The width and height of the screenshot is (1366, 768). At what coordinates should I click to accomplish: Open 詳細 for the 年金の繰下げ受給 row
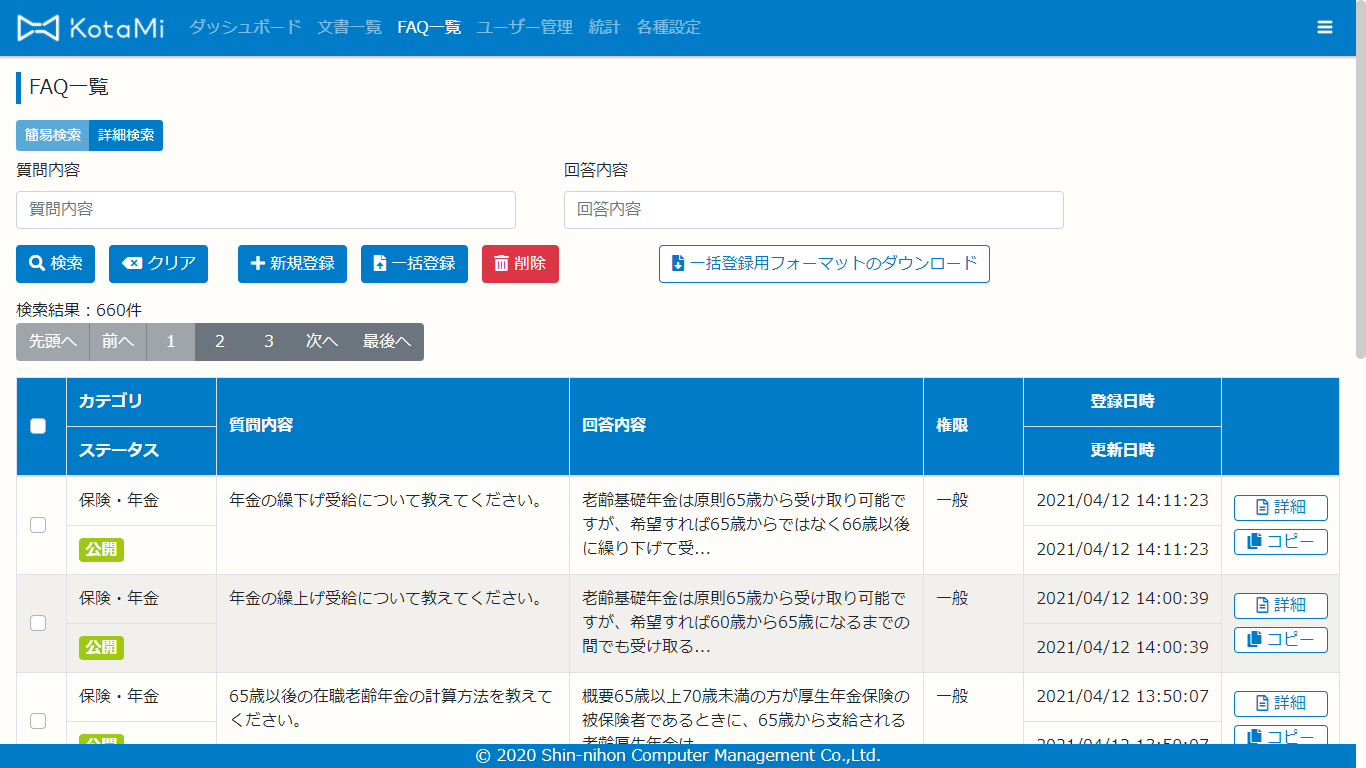(x=1280, y=507)
